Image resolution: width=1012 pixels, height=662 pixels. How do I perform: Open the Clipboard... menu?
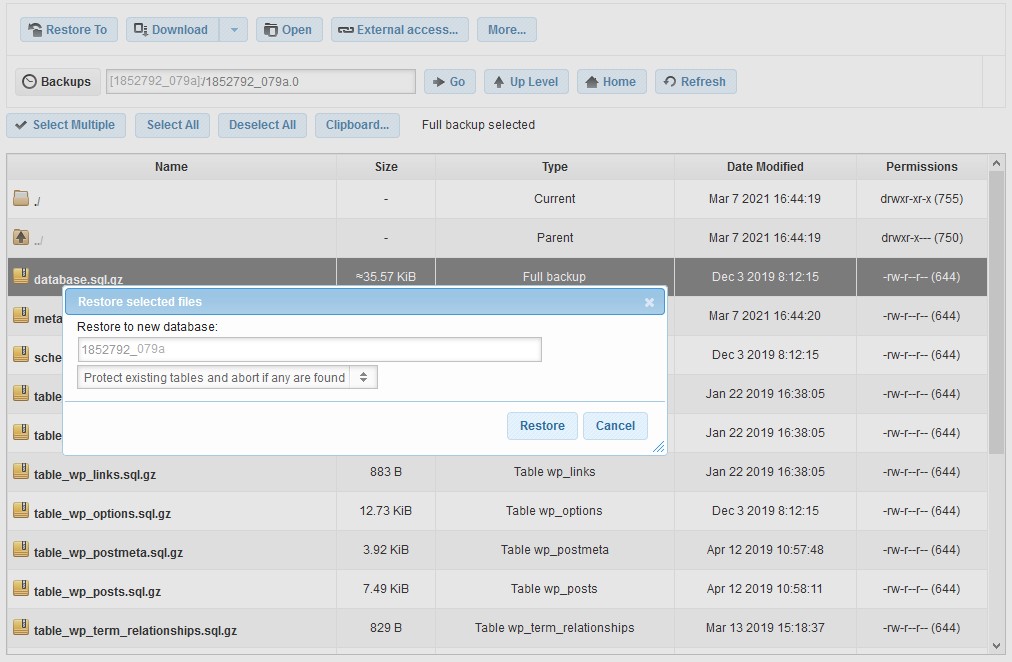pyautogui.click(x=357, y=125)
